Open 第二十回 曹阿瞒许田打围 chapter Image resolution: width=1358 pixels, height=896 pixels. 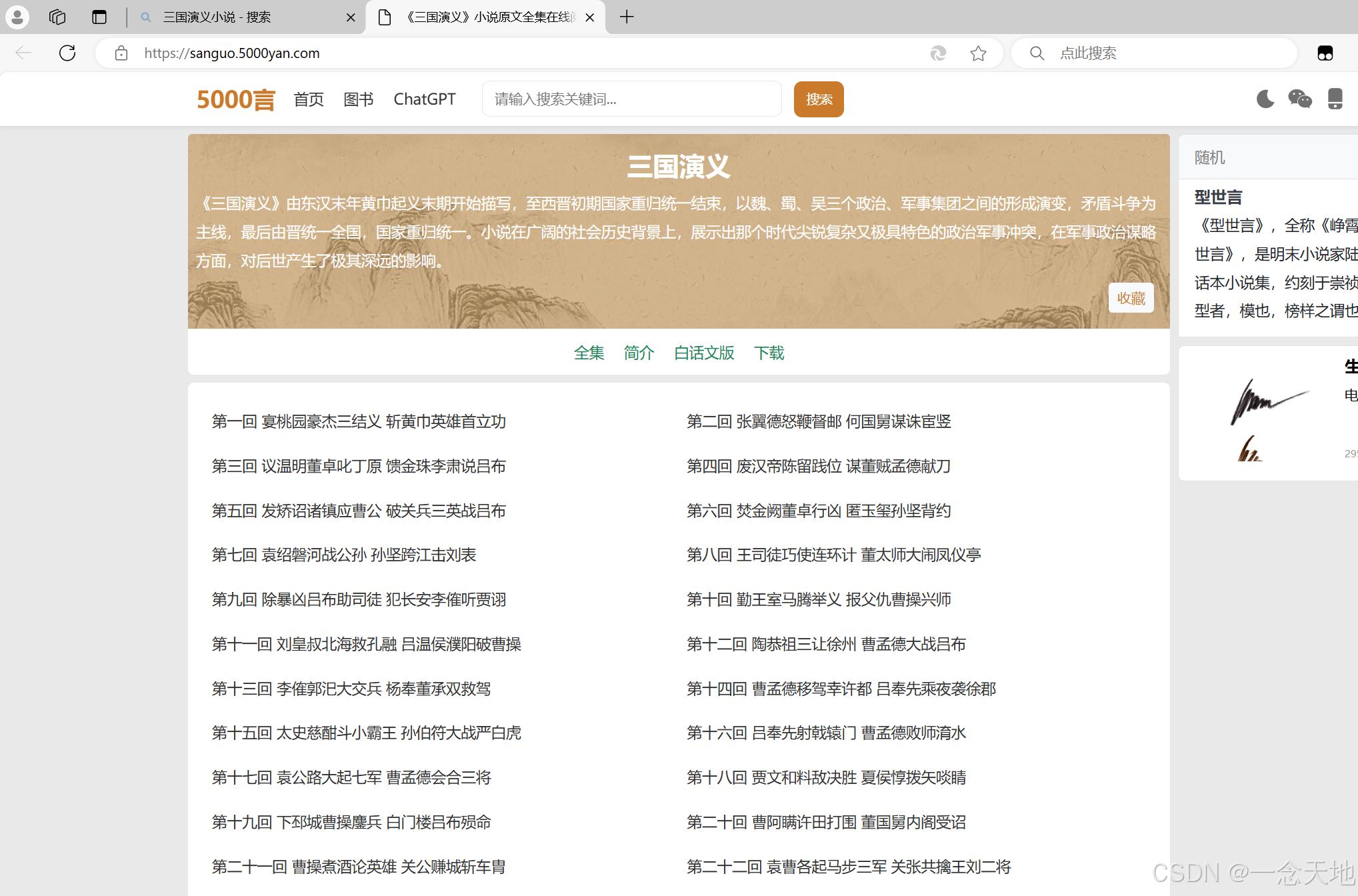826,822
